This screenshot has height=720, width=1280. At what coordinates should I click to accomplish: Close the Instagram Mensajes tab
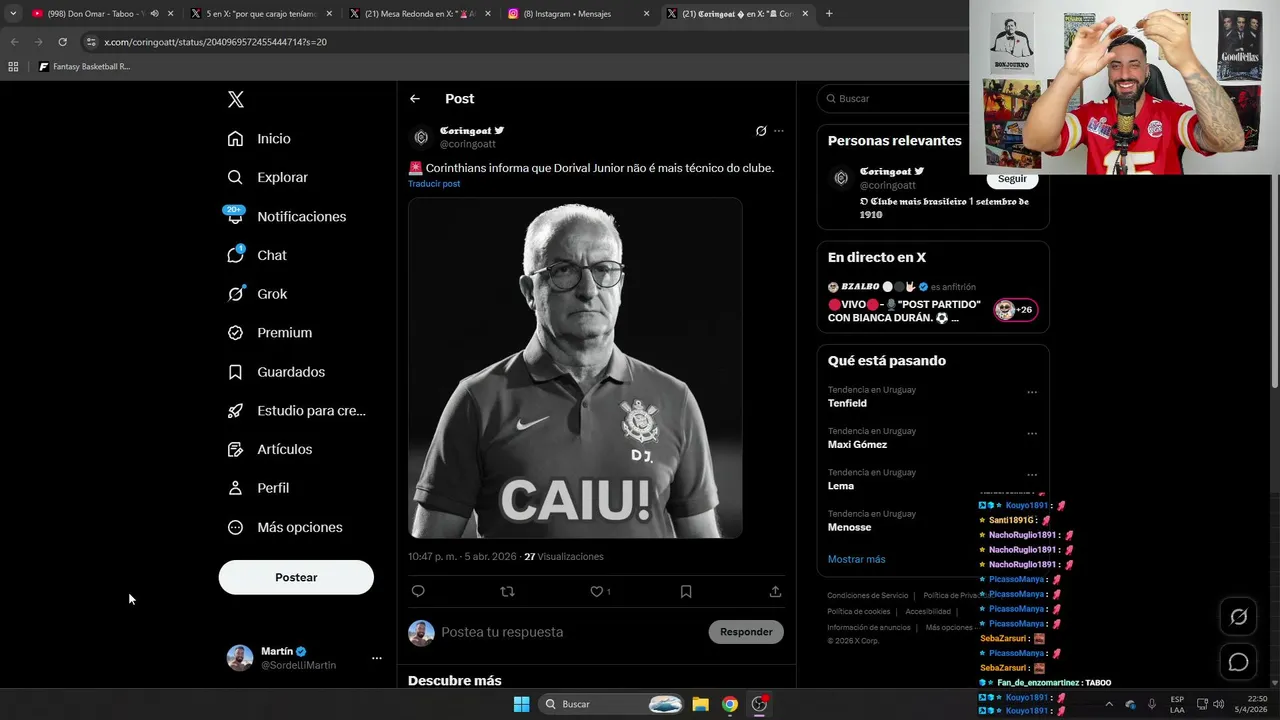pyautogui.click(x=646, y=14)
